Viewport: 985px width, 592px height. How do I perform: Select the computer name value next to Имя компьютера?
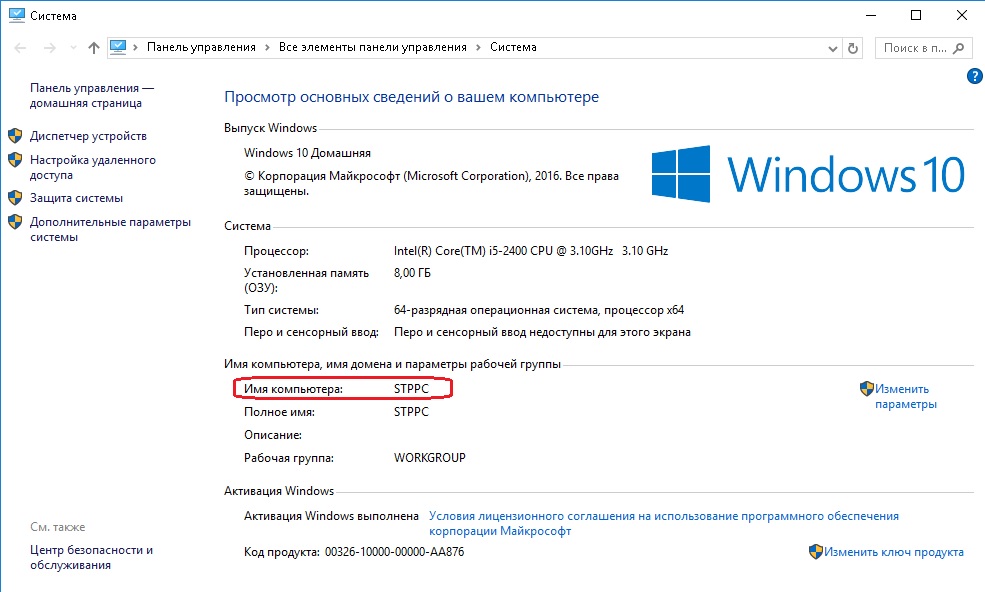[411, 389]
